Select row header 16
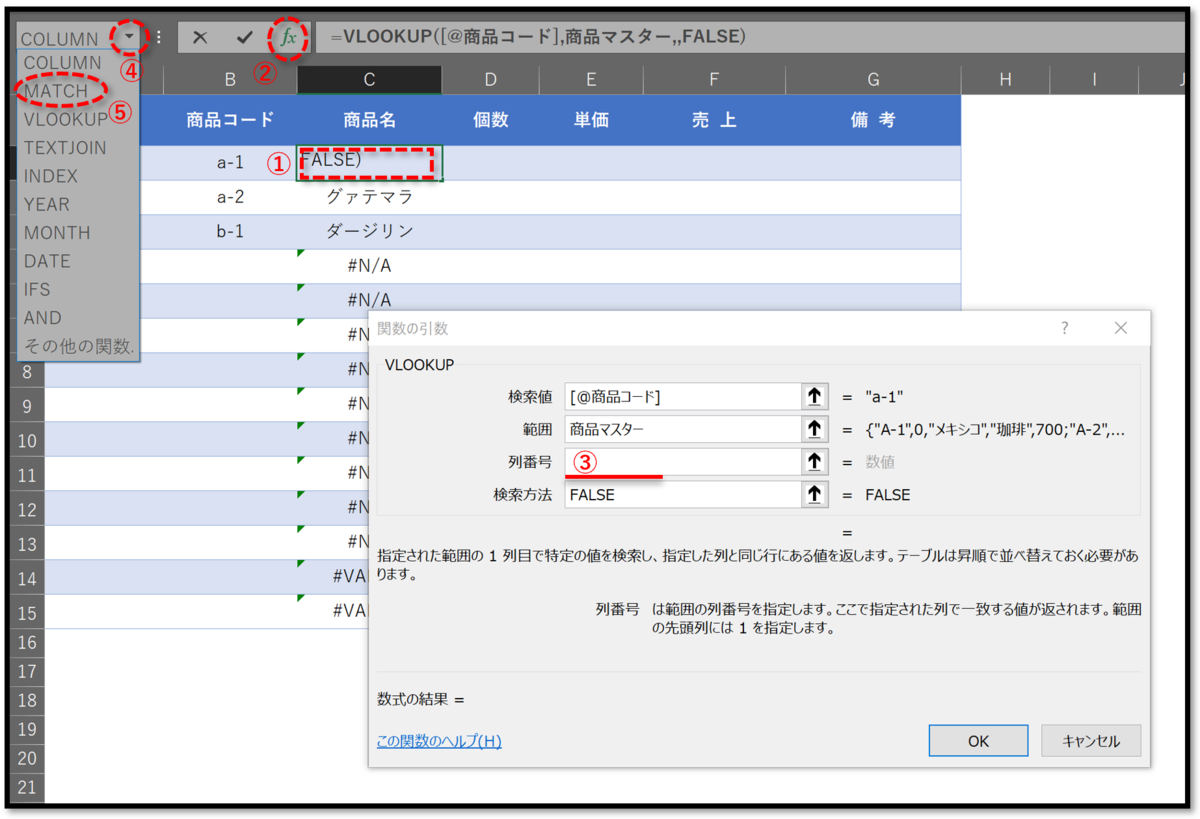This screenshot has height=819, width=1200. point(27,643)
